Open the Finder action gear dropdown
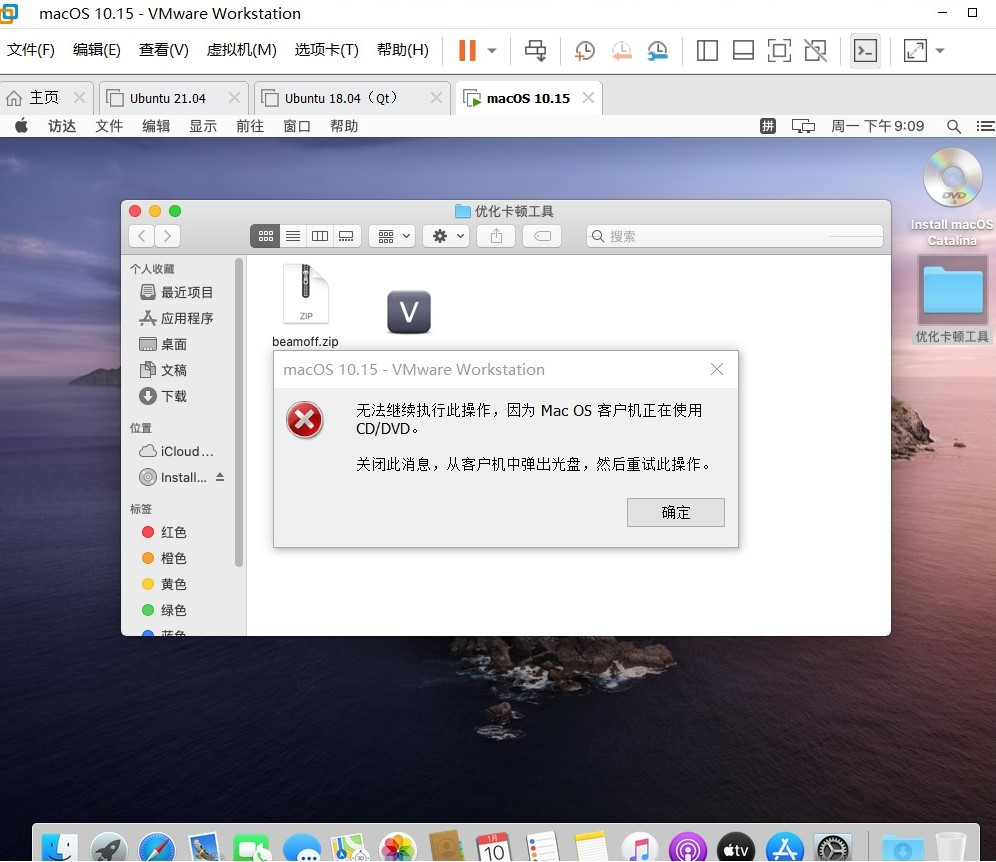Screen dimensions: 996x862 pyautogui.click(x=447, y=236)
